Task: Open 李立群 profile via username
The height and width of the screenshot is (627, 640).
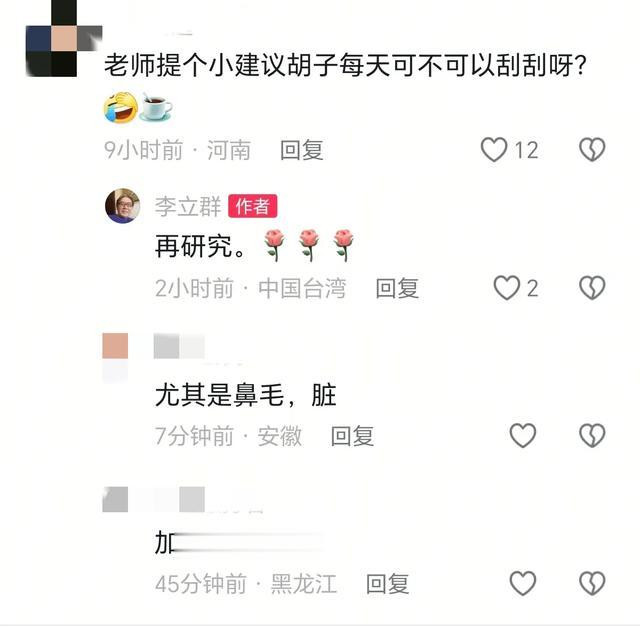Action: (x=188, y=206)
